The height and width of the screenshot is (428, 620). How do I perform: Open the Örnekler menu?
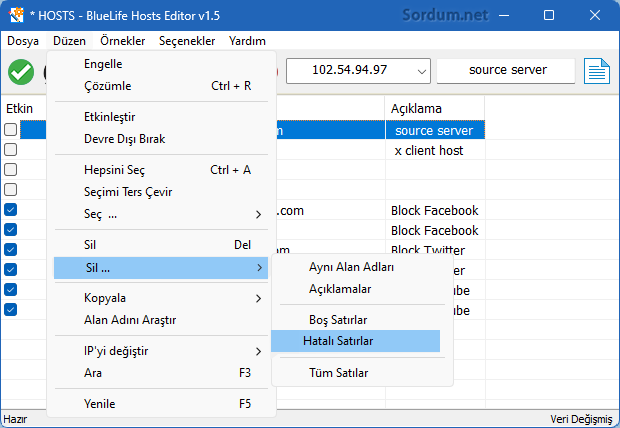click(x=123, y=41)
